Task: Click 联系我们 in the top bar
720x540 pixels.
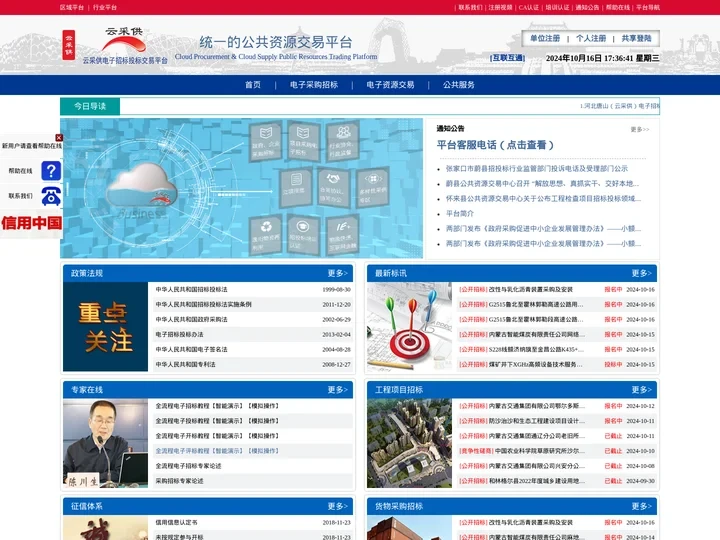Action: (470, 7)
